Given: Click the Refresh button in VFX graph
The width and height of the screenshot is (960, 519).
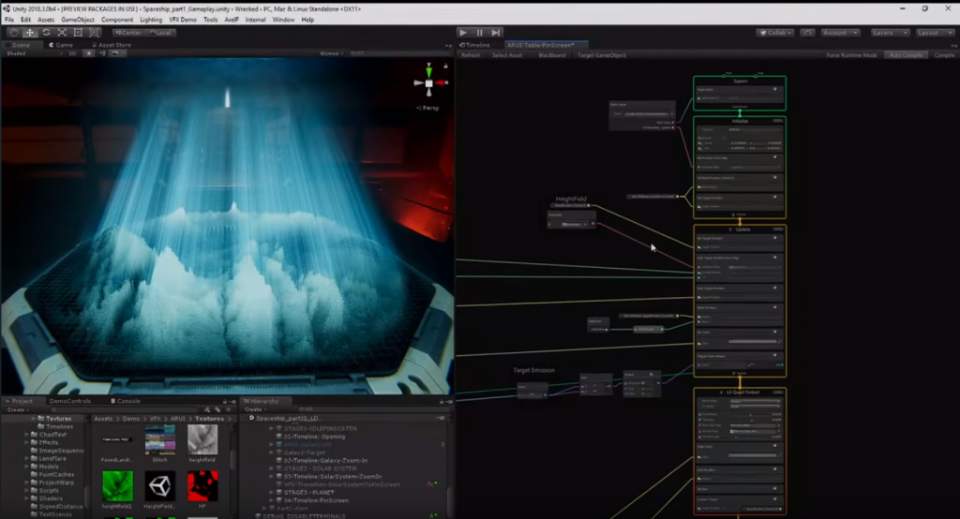Looking at the screenshot, I should 470,55.
